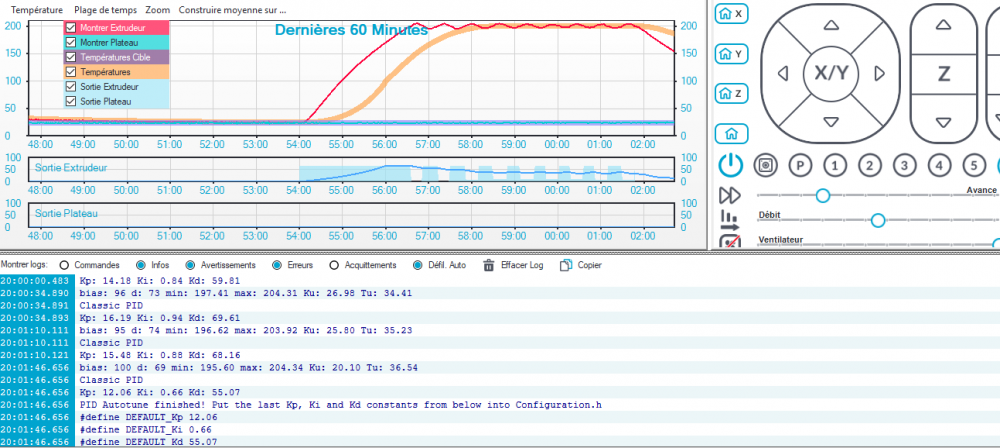Click the Effacer Log trash icon
This screenshot has width=1000, height=448.
pos(489,265)
